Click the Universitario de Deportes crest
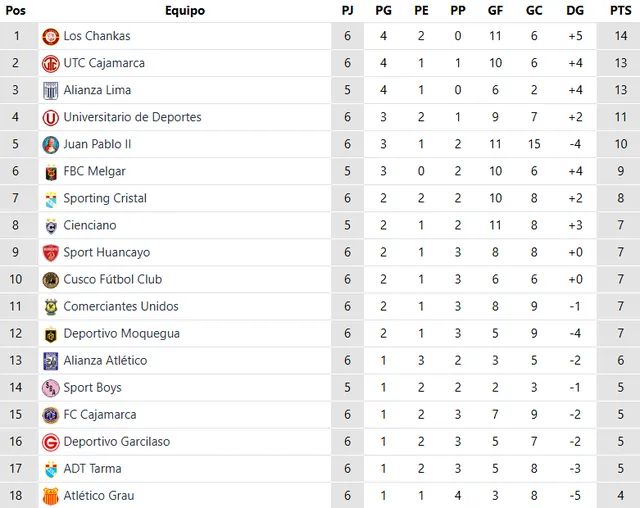Screen dimensions: 640x508 click(50, 117)
